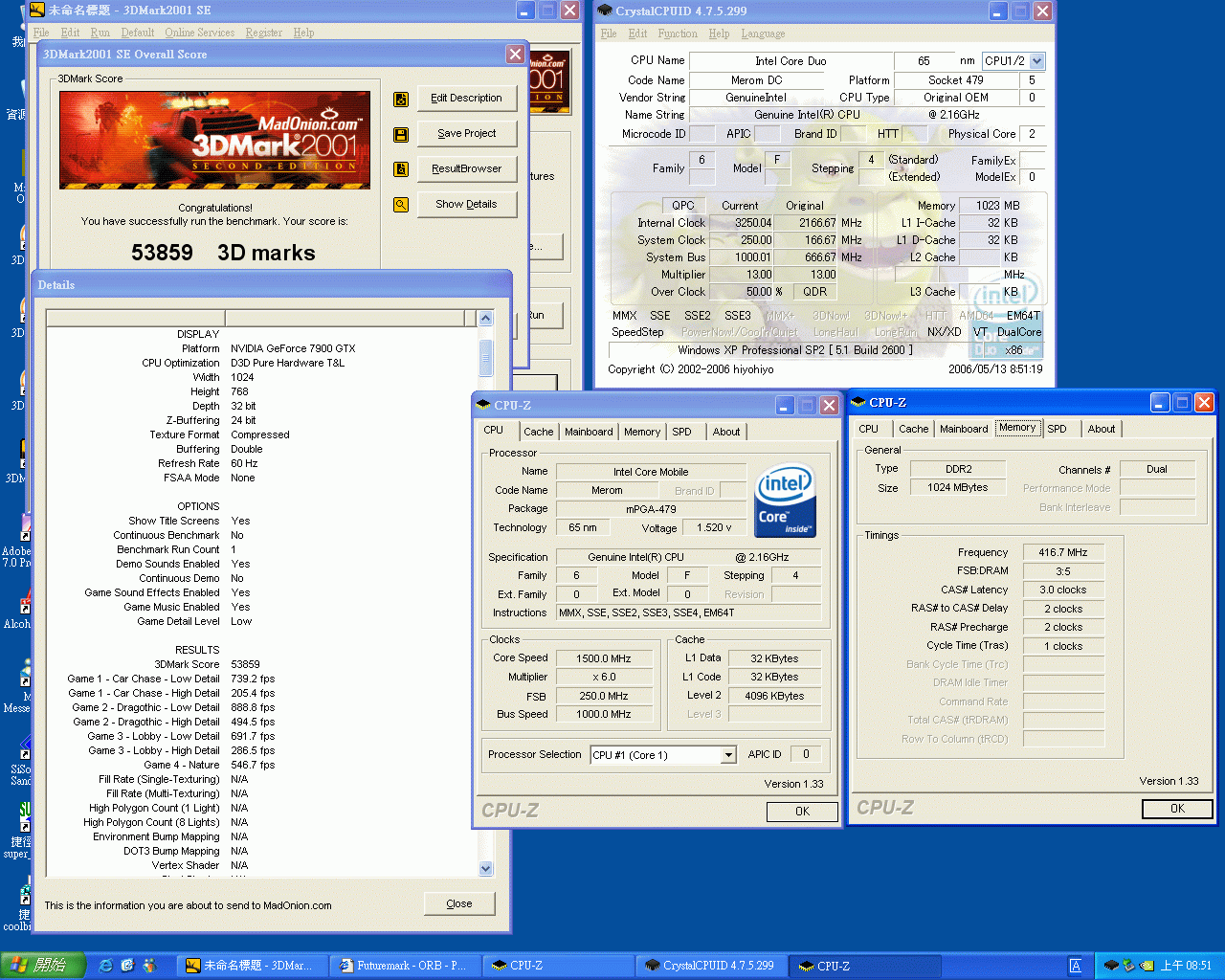Open CrystalCPUID Help menu
The height and width of the screenshot is (980, 1225).
click(719, 33)
